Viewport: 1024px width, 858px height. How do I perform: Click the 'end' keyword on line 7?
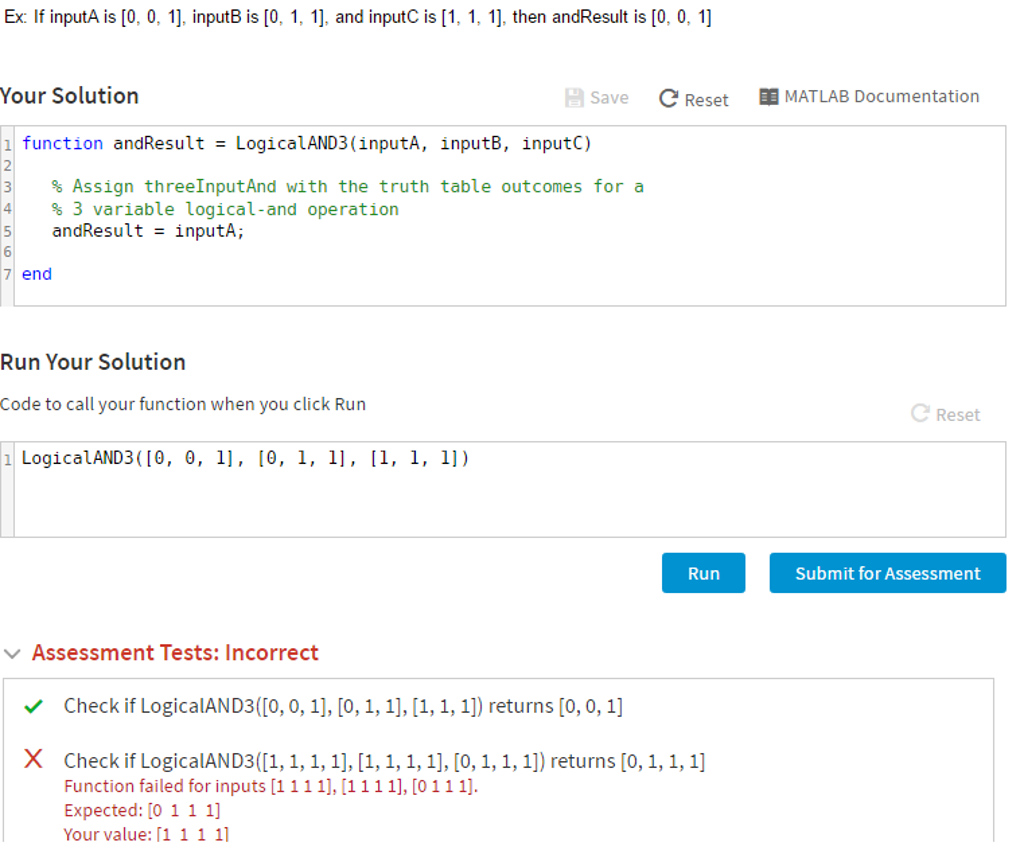pos(37,274)
